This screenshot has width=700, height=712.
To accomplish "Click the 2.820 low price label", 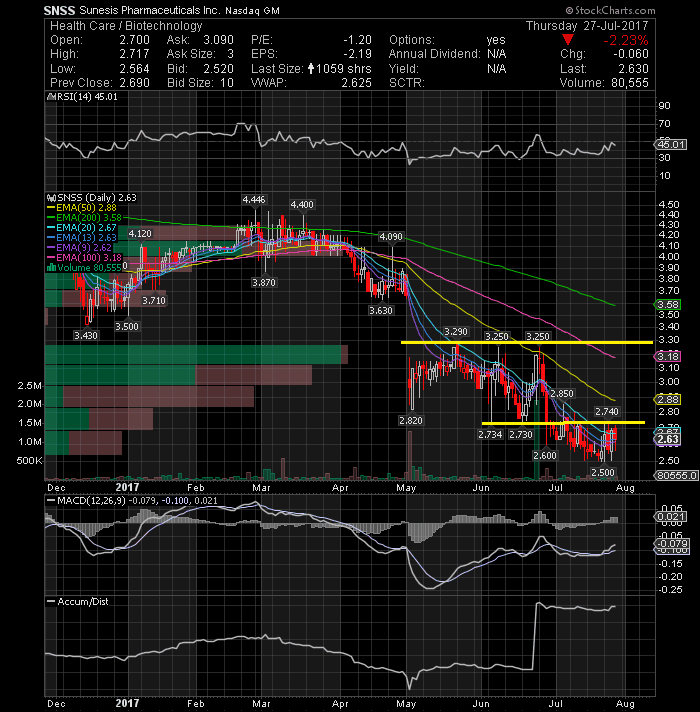I will (x=411, y=420).
